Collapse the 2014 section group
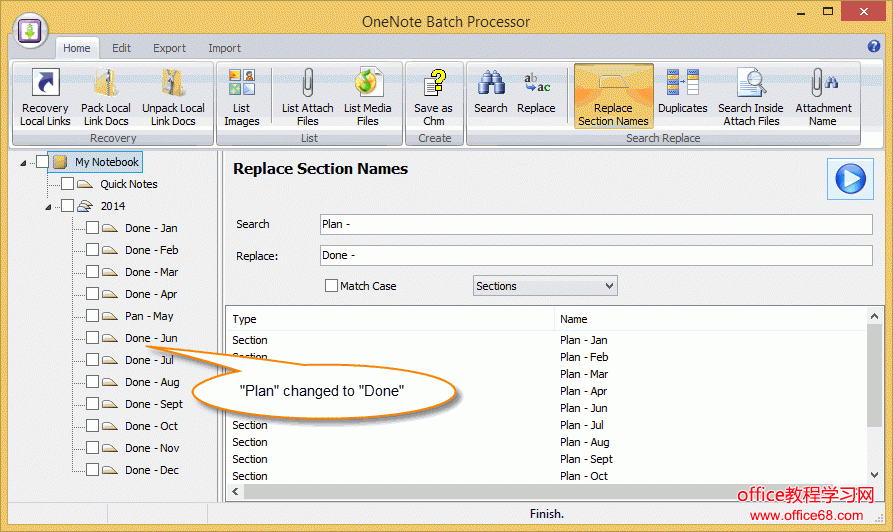This screenshot has height=532, width=893. [47, 207]
